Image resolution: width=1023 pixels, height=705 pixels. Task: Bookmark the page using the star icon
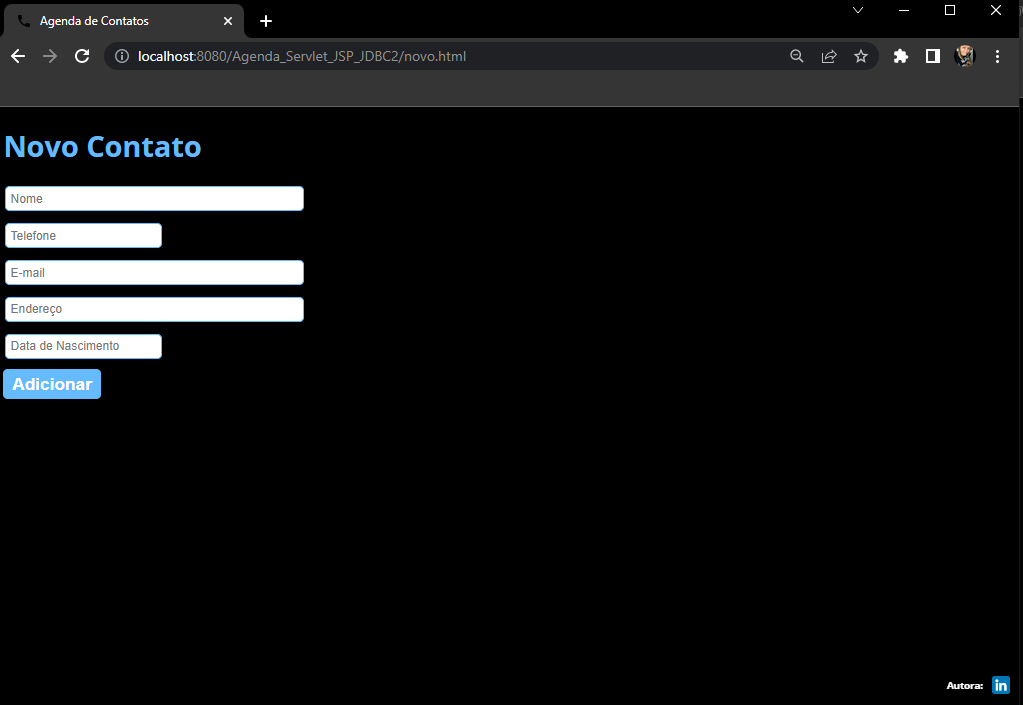(861, 56)
